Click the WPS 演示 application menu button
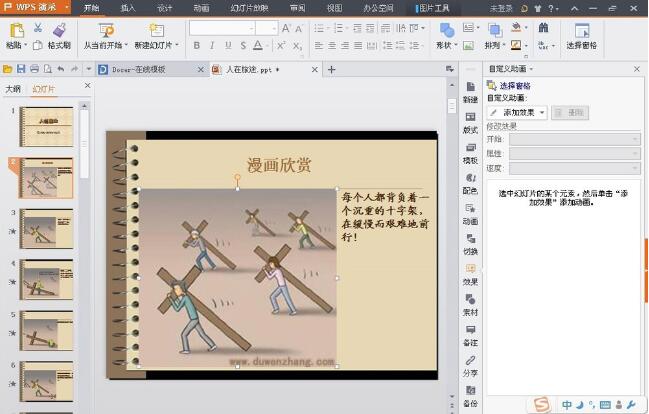Image resolution: width=649 pixels, height=414 pixels. (36, 7)
